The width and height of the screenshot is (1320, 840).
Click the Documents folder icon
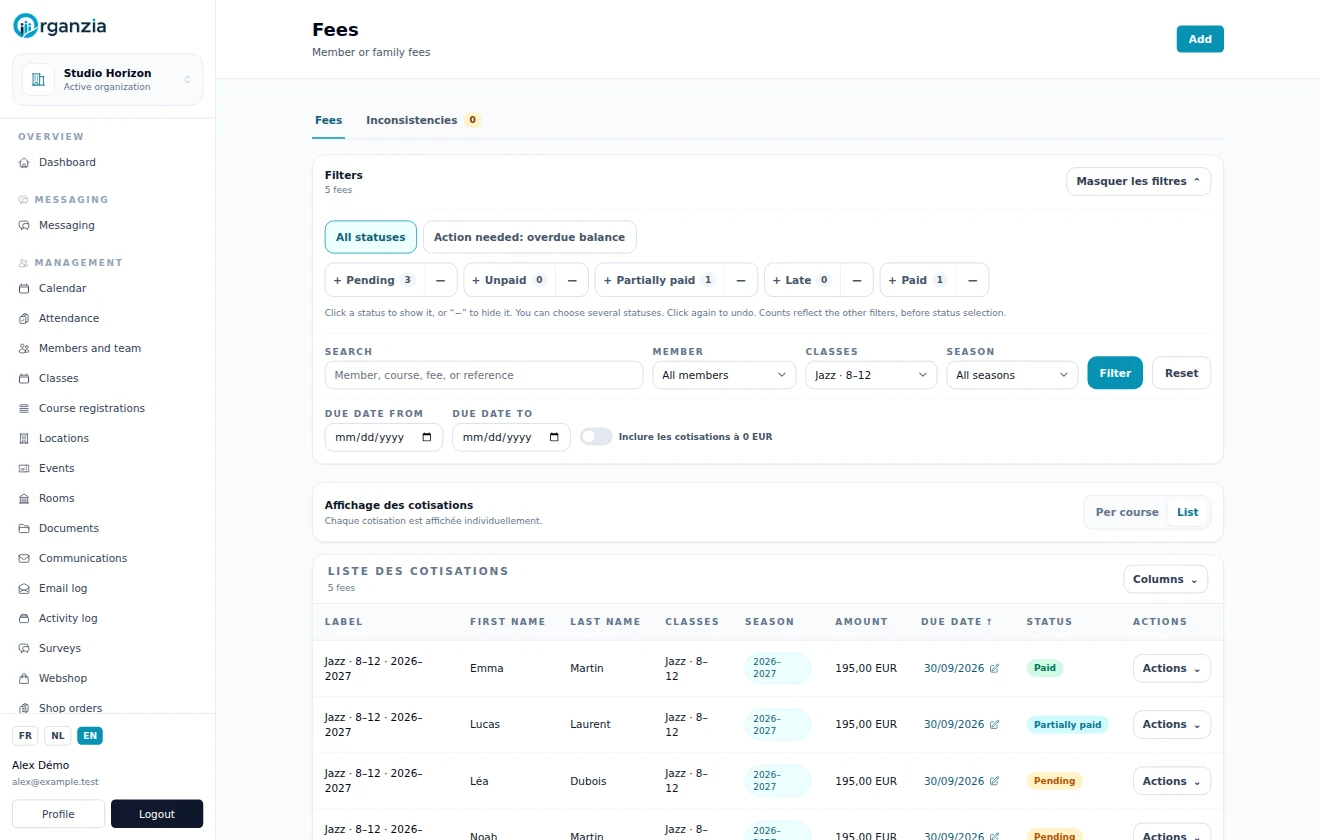coord(24,528)
